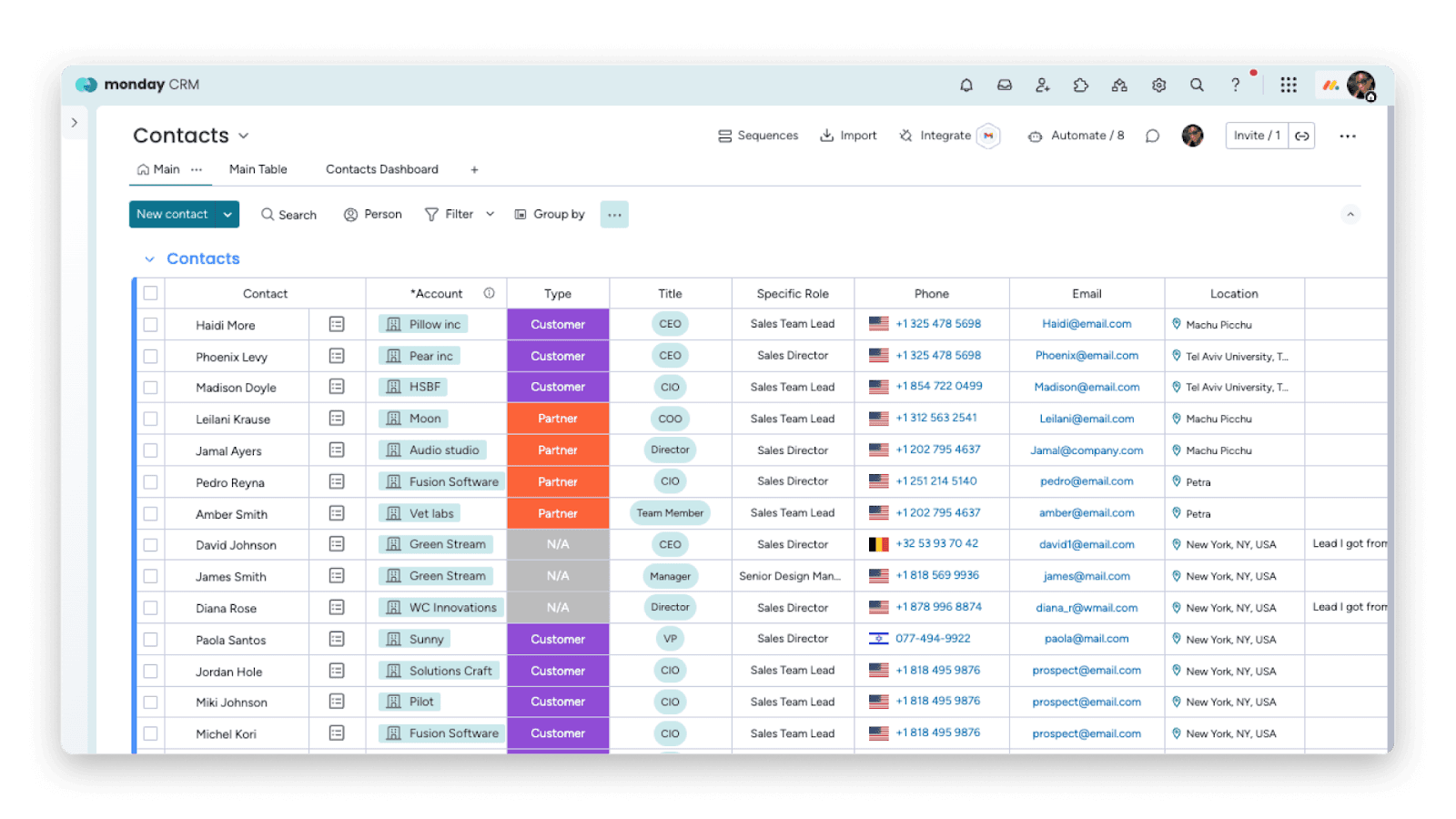The image size is (1456, 819).
Task: Open updates icon for Haidi More
Action: (337, 324)
